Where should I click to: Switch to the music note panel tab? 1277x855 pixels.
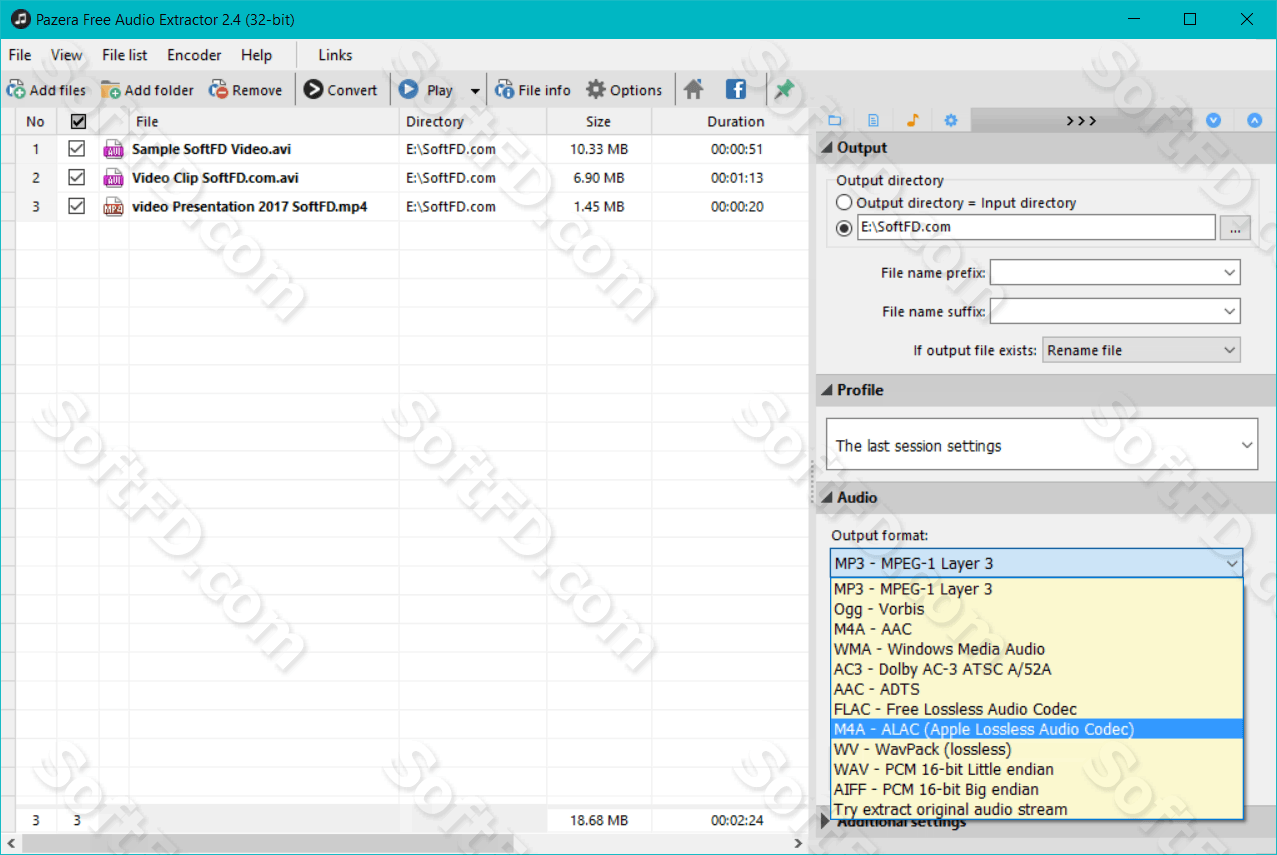point(912,120)
